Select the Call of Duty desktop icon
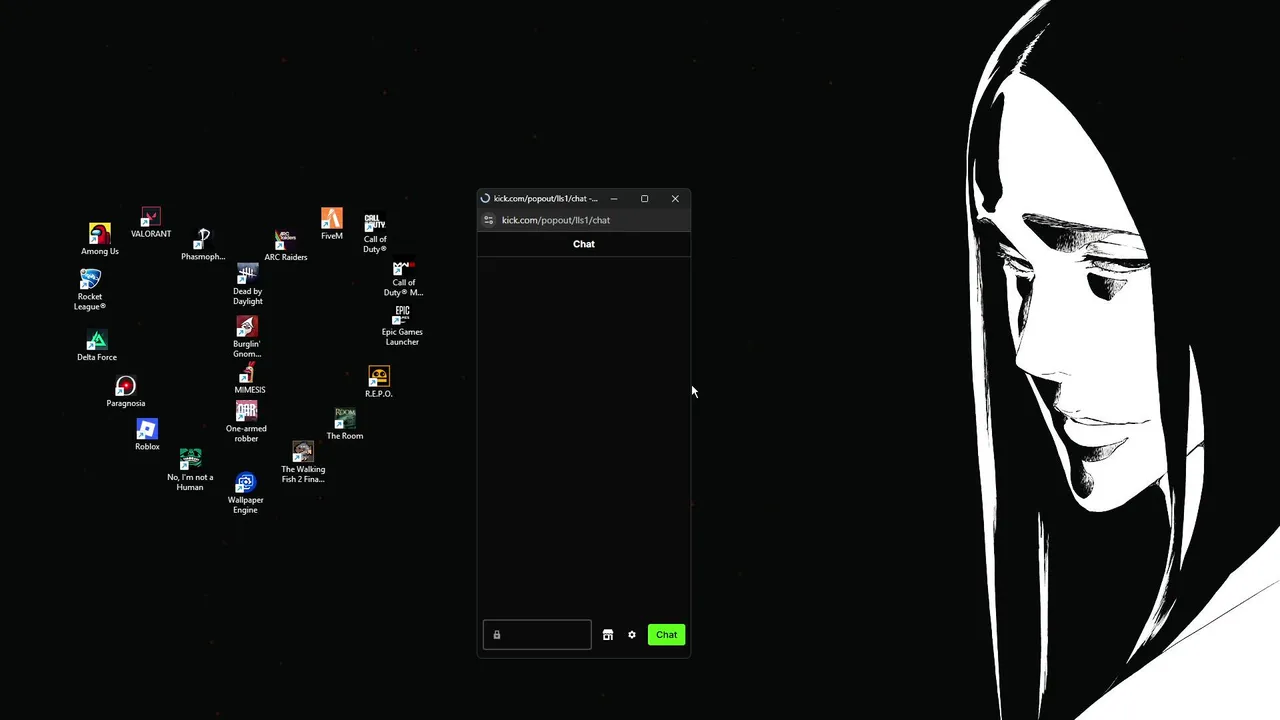1280x720 pixels. pos(375,233)
